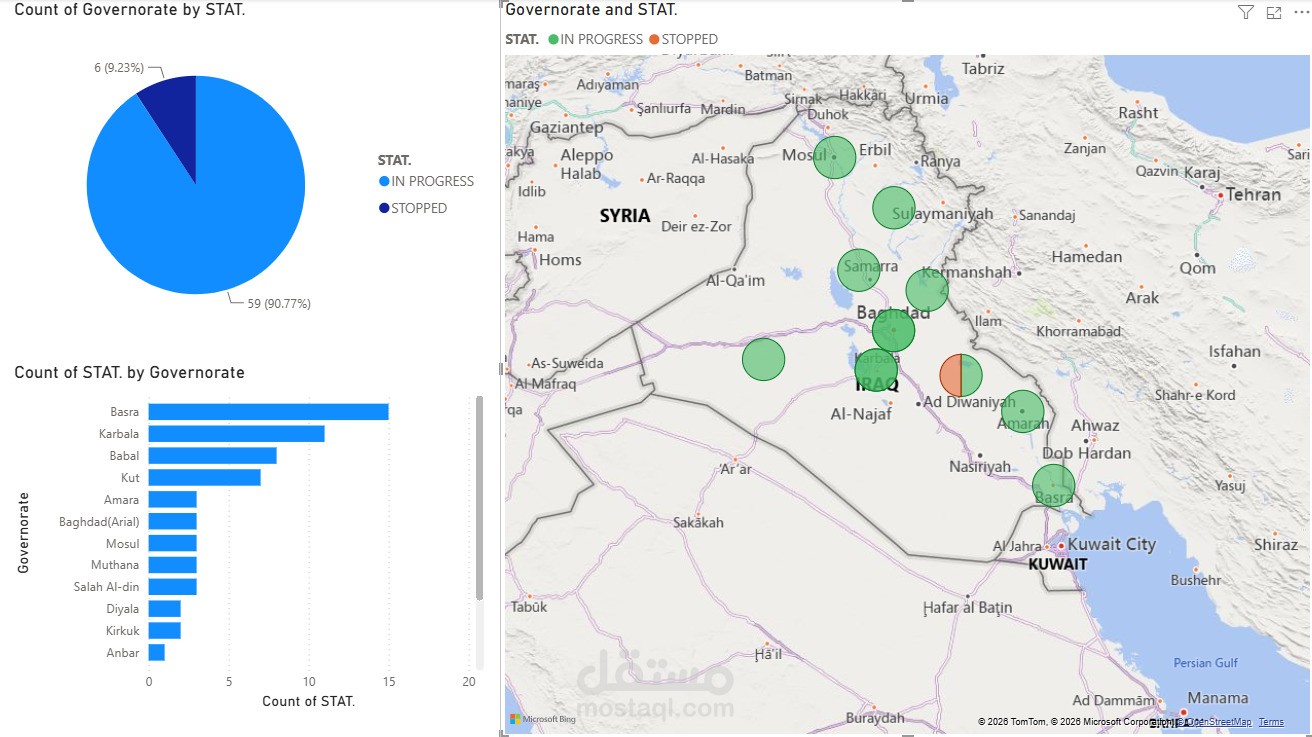Enter focus mode for the map visual
The height and width of the screenshot is (737, 1312).
(1274, 12)
